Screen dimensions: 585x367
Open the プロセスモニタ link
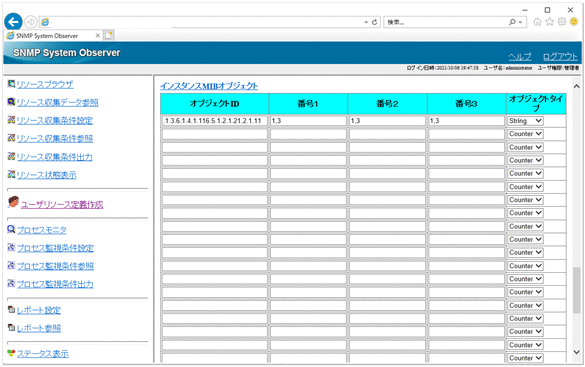pyautogui.click(x=42, y=230)
